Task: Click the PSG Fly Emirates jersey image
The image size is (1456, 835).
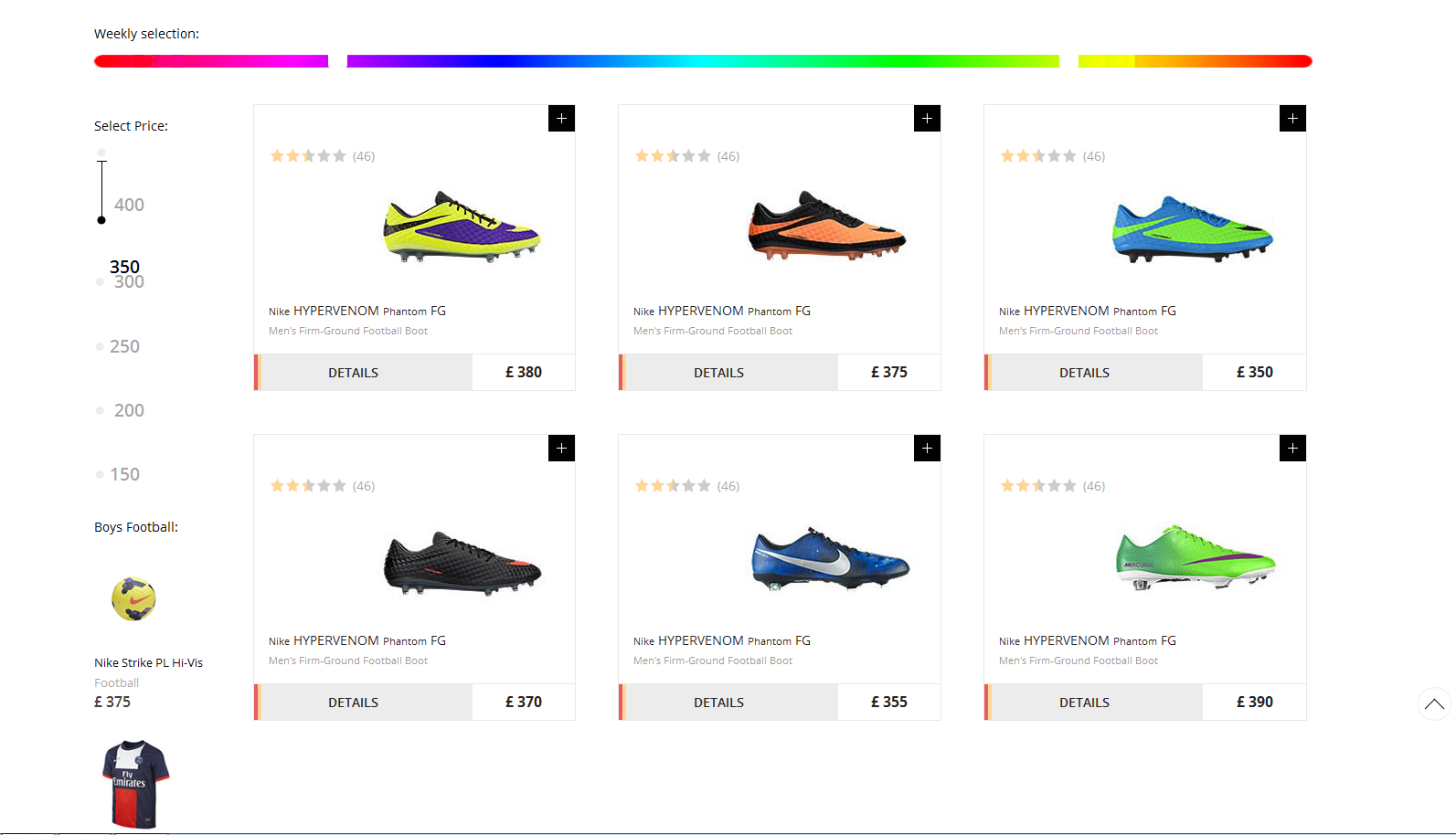Action: (135, 784)
